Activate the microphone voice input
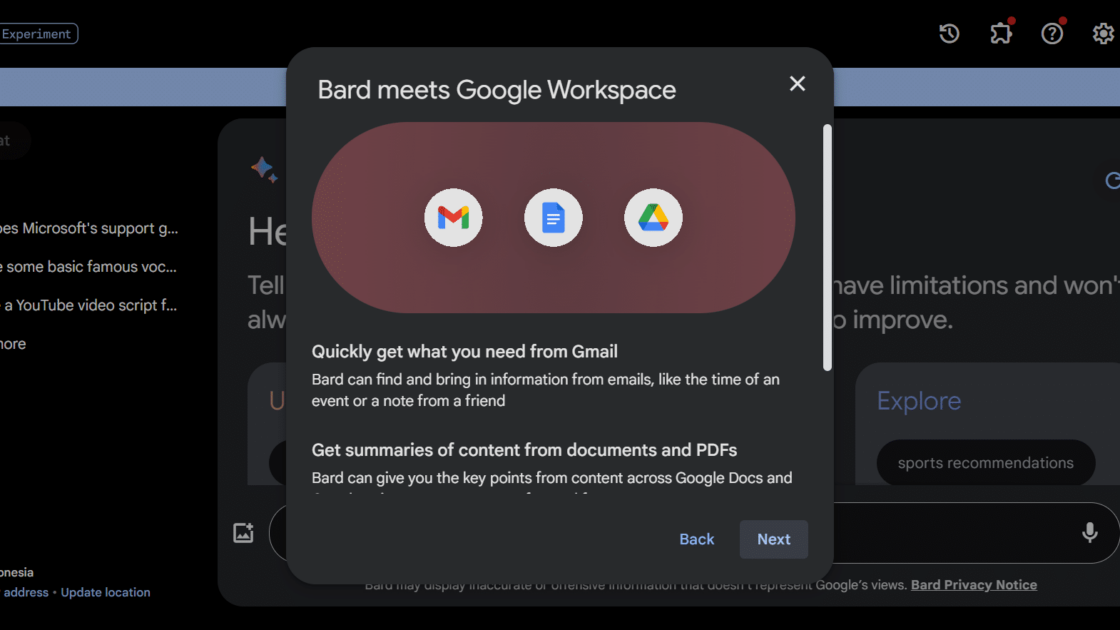Image resolution: width=1120 pixels, height=630 pixels. point(1089,533)
